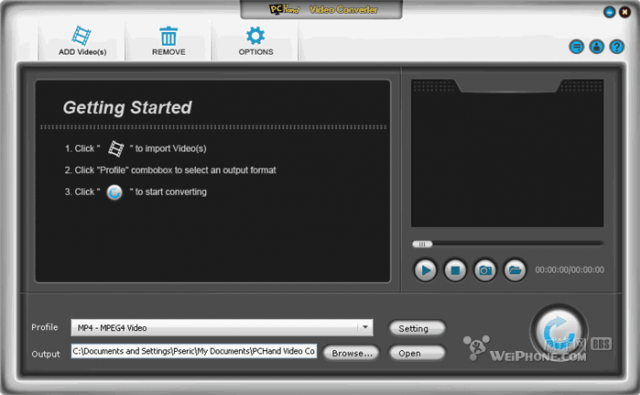
Task: Click the blue padlock icon
Action: (x=596, y=47)
